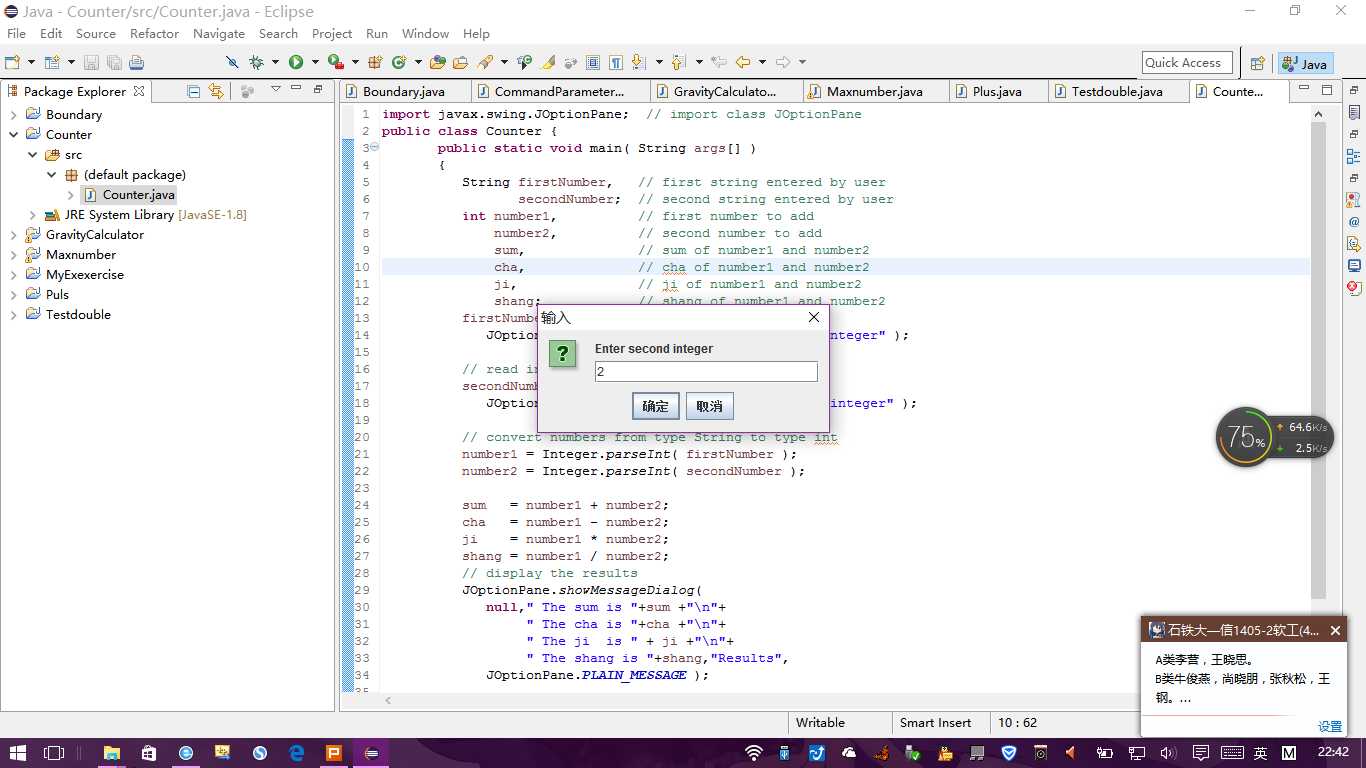Select the (default package) node

click(x=135, y=174)
